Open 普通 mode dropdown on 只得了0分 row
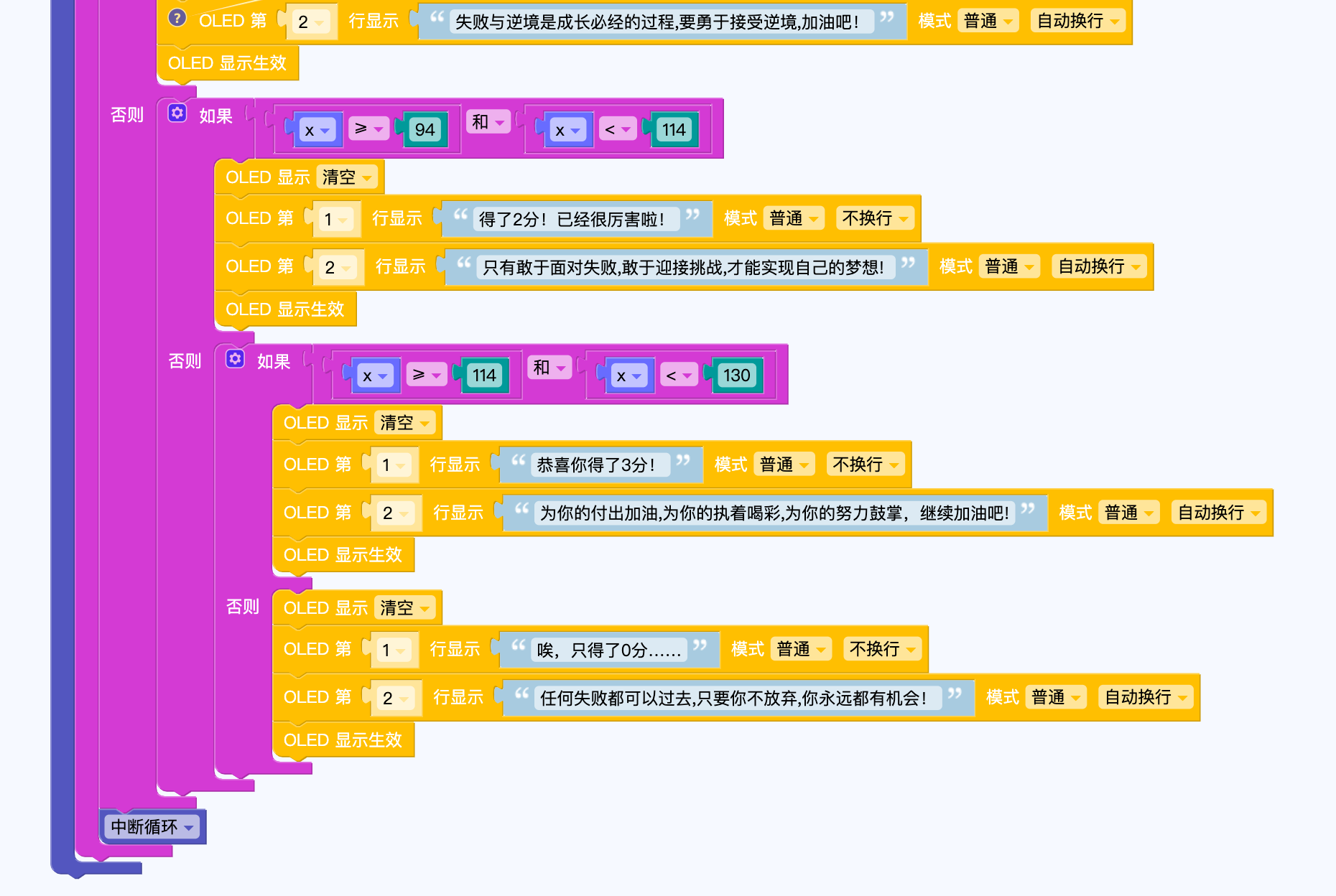Viewport: 1336px width, 896px height. point(802,649)
